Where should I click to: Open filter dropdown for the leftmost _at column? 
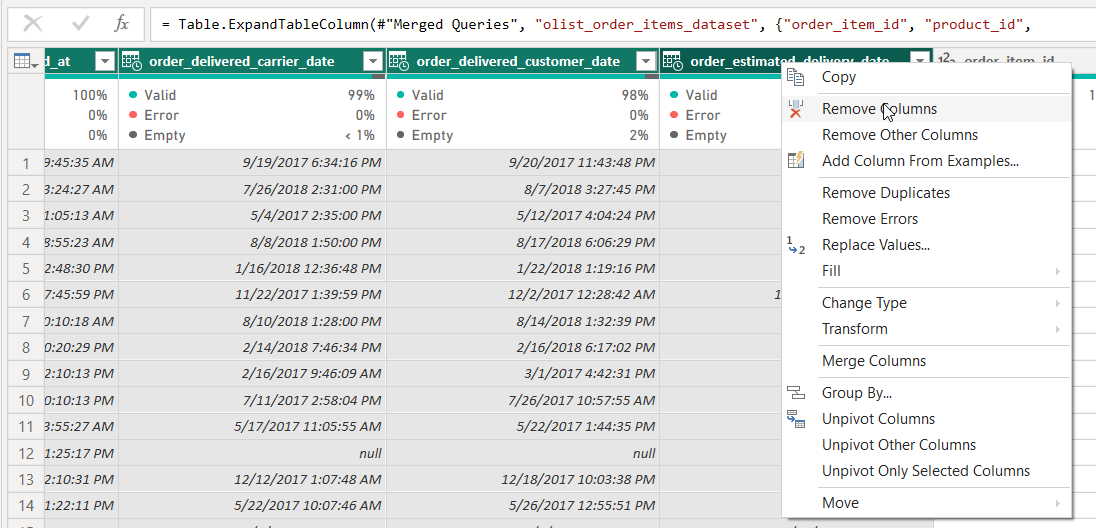105,62
